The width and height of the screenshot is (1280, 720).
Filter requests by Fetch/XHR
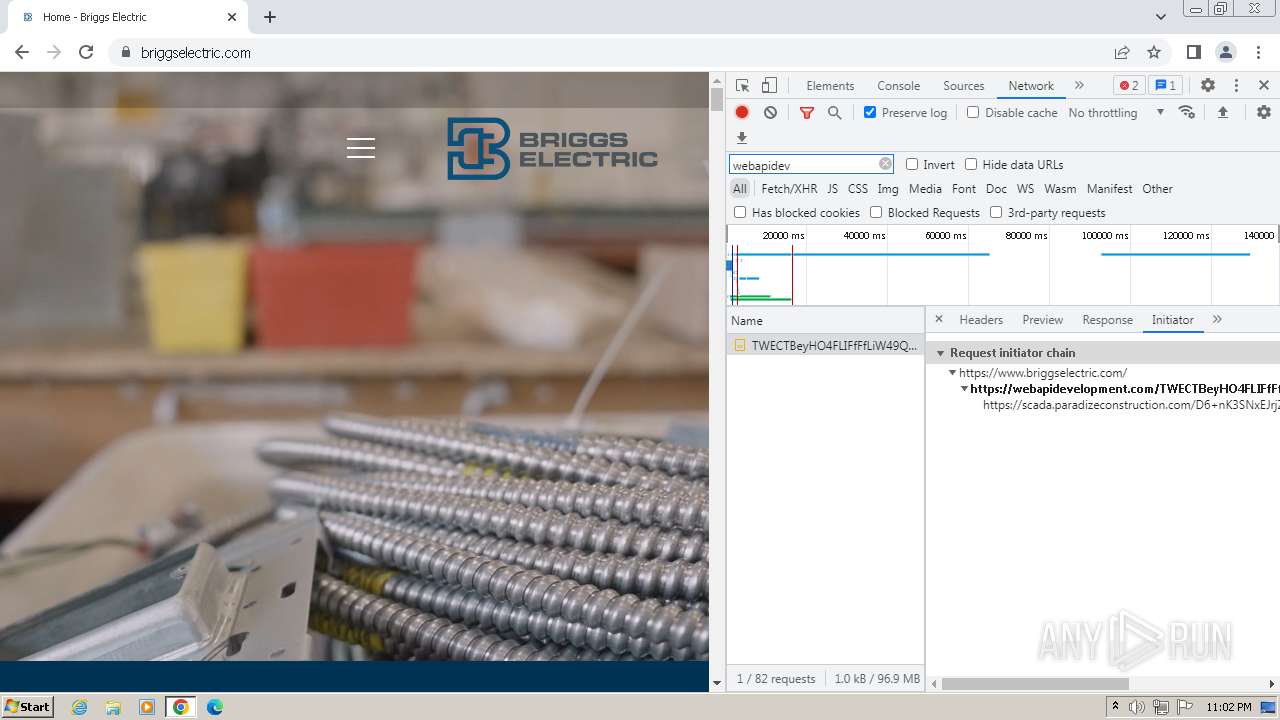point(789,188)
